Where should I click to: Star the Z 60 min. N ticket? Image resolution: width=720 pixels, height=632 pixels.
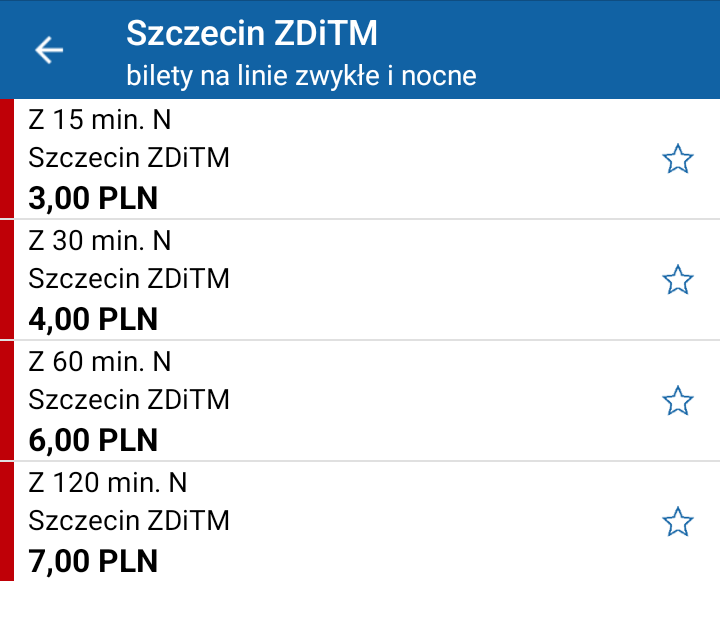pos(677,401)
